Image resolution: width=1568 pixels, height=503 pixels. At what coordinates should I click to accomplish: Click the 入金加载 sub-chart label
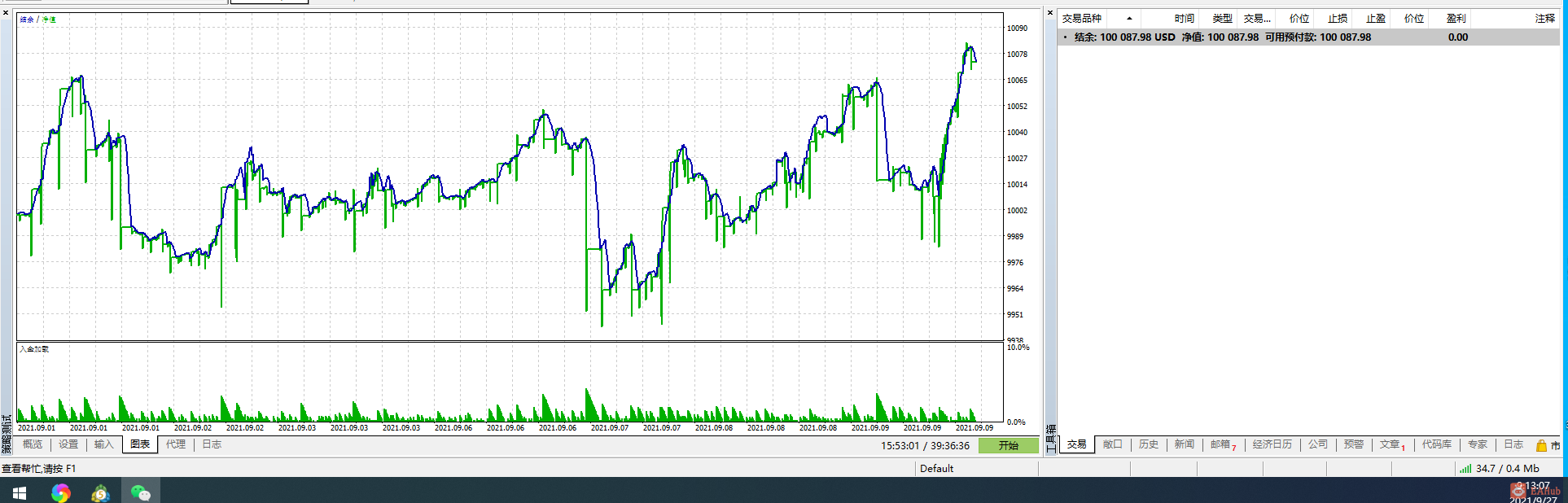(x=34, y=349)
